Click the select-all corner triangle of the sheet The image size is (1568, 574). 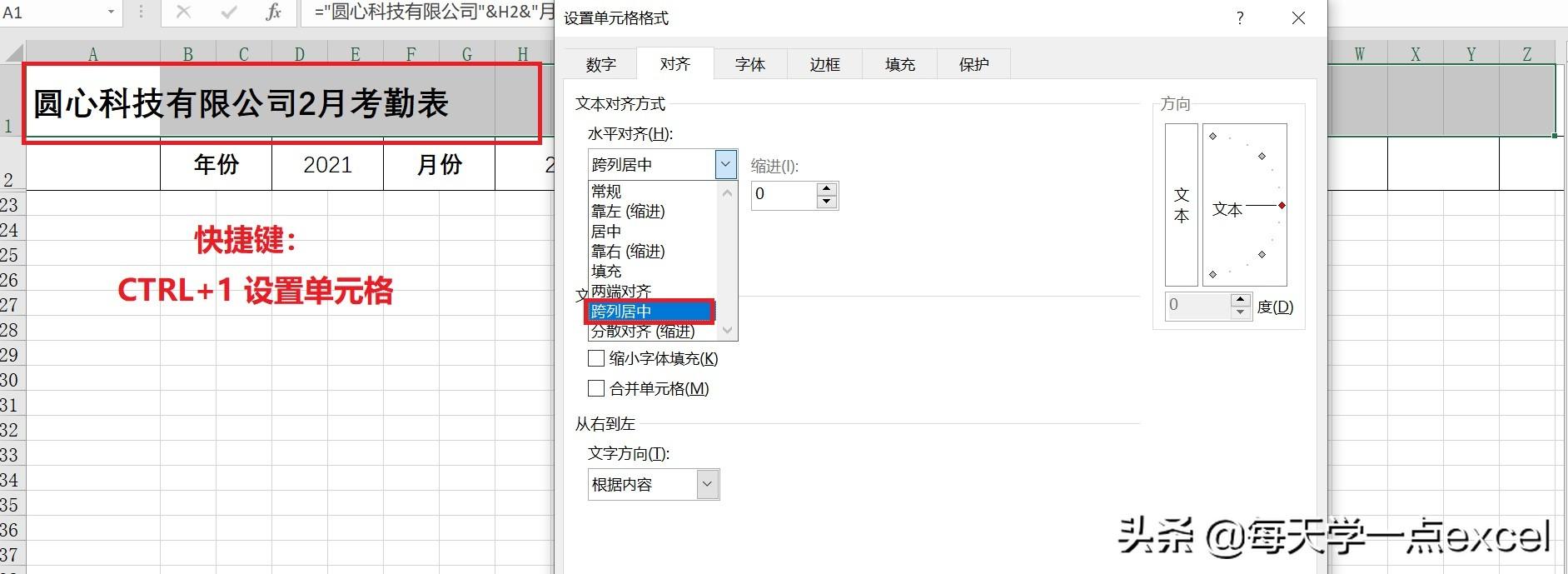point(13,53)
